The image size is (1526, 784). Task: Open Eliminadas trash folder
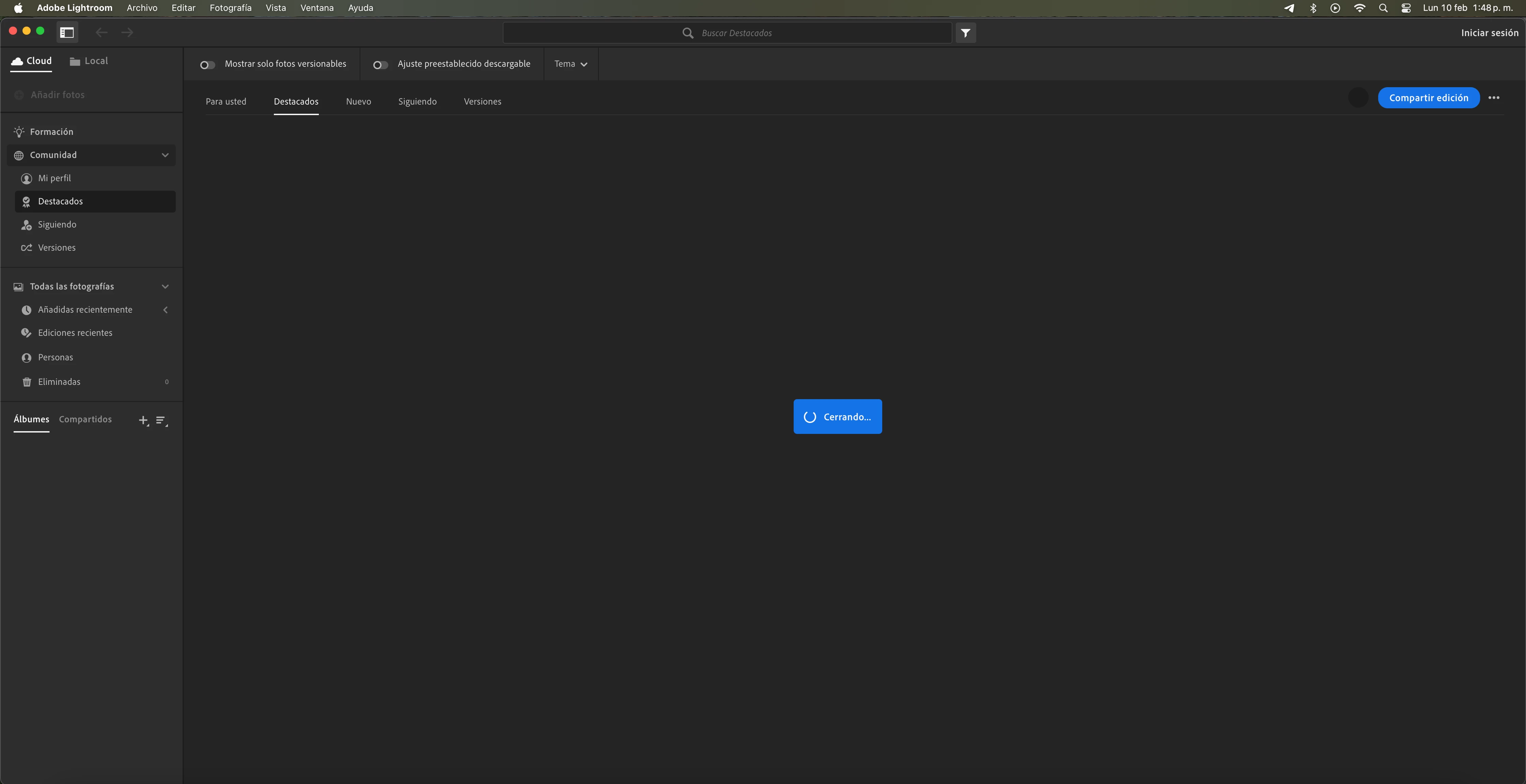pyautogui.click(x=59, y=382)
